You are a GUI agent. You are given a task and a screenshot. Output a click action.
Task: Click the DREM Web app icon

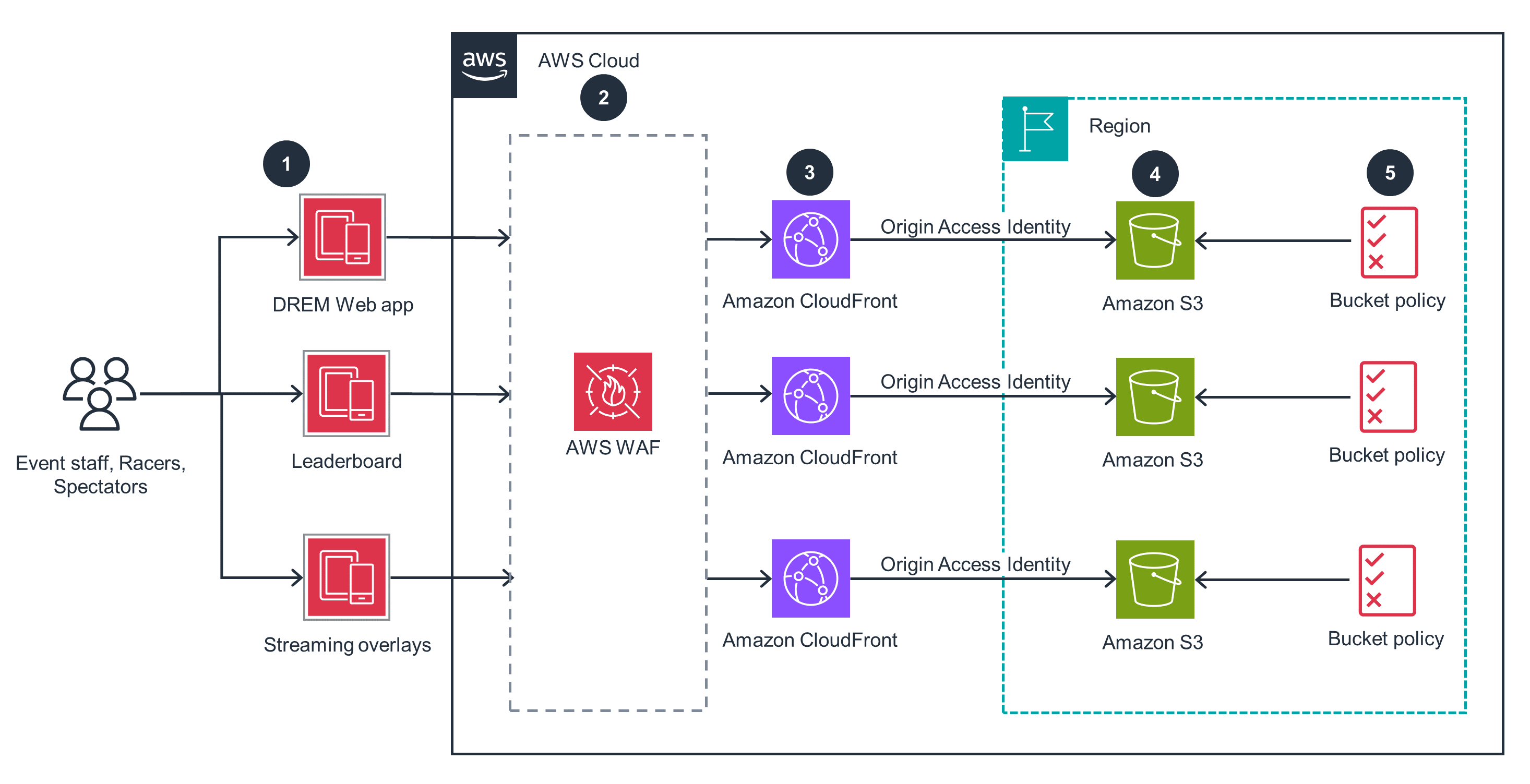coord(343,237)
